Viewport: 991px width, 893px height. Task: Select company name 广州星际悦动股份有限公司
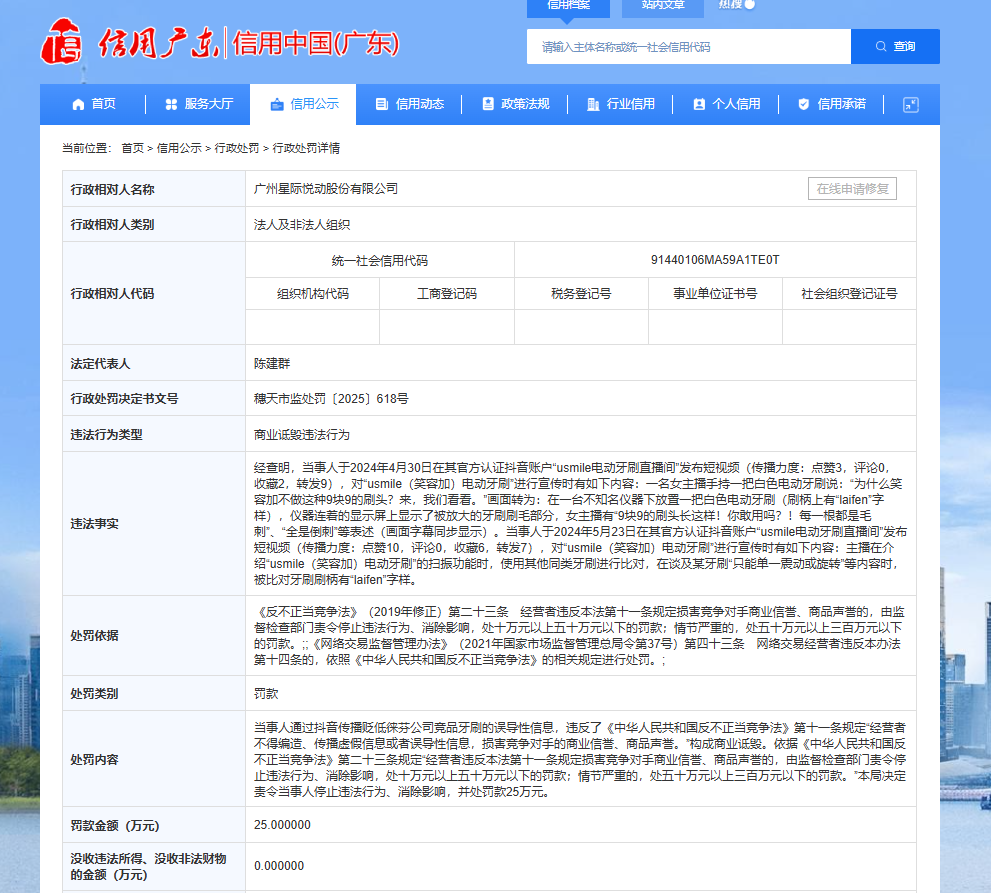pyautogui.click(x=326, y=189)
